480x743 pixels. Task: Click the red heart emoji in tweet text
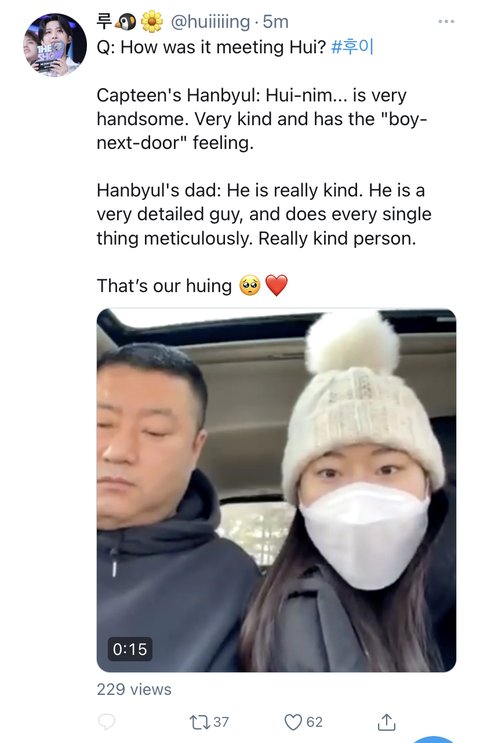[x=276, y=285]
